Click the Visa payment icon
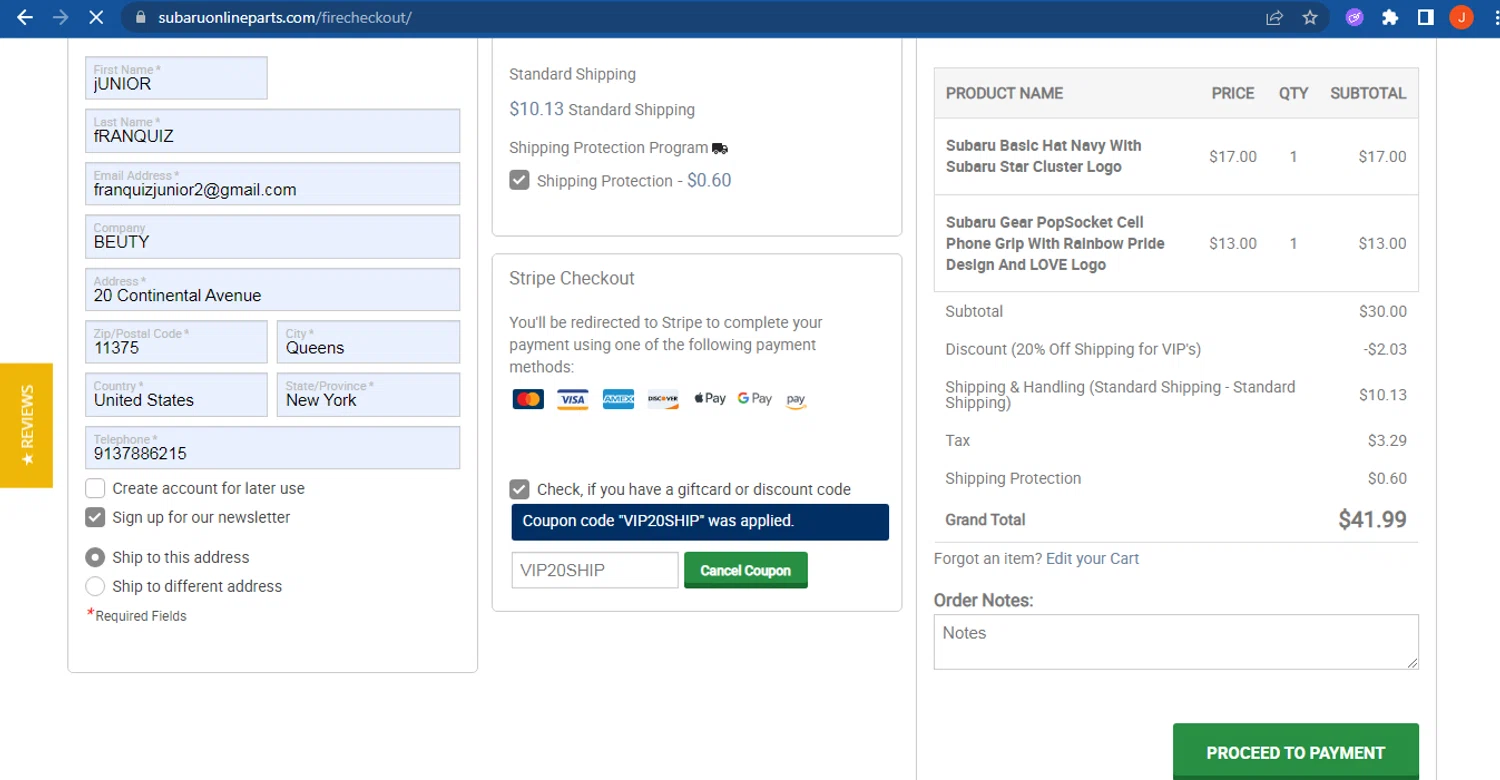 tap(572, 399)
